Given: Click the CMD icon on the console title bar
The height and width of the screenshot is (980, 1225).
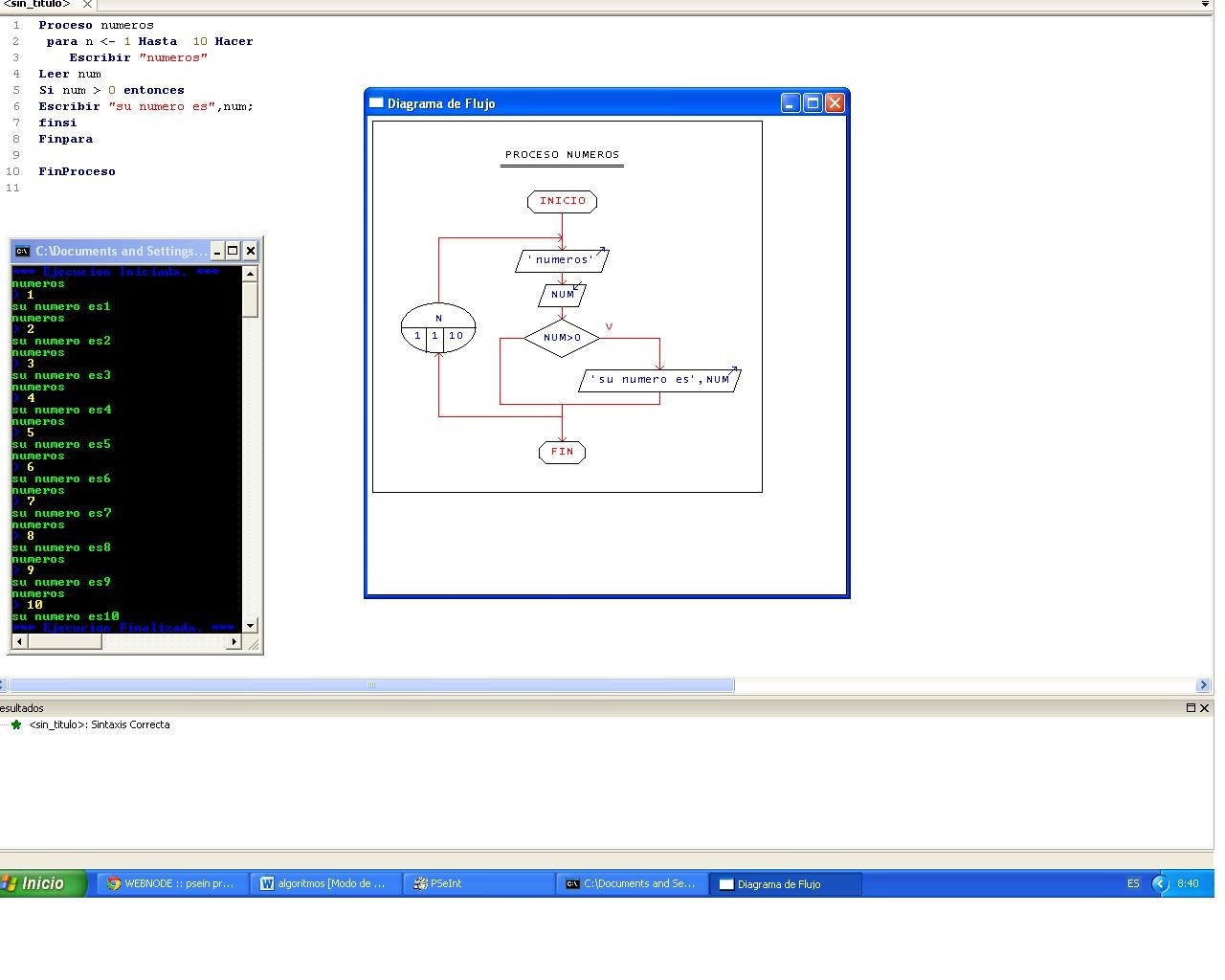Looking at the screenshot, I should tap(22, 251).
